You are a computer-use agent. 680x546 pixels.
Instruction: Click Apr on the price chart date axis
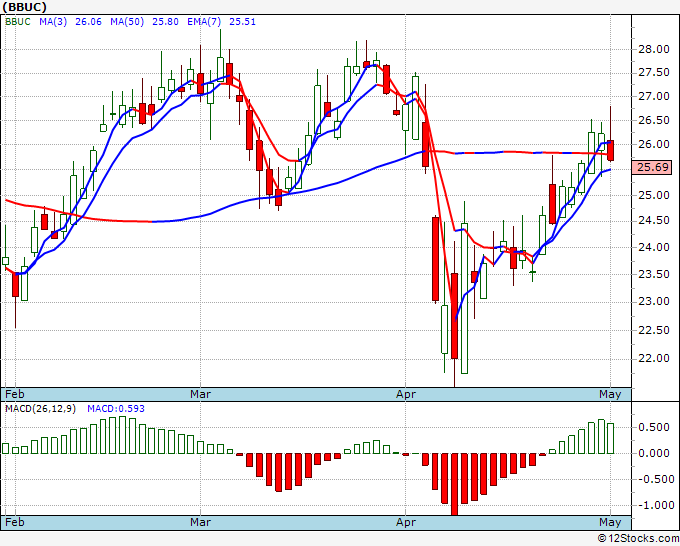pyautogui.click(x=406, y=394)
